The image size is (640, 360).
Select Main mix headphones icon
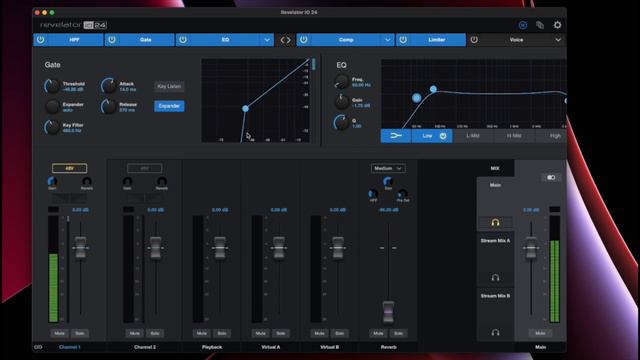click(495, 222)
